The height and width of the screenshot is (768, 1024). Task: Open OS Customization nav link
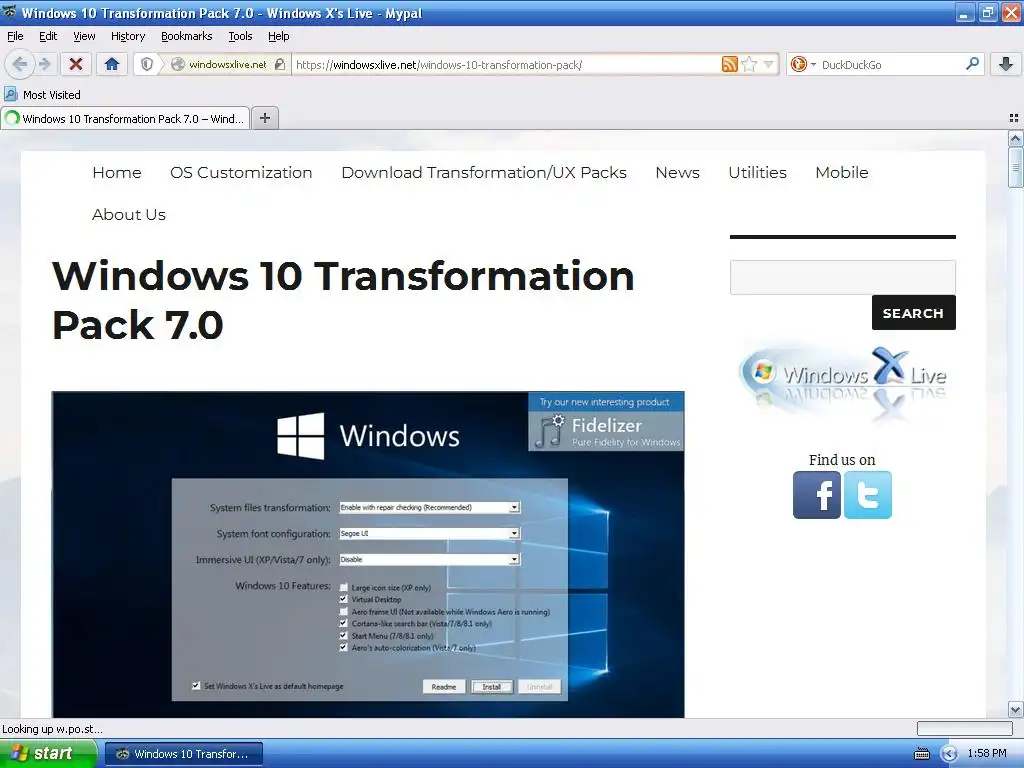coord(241,172)
